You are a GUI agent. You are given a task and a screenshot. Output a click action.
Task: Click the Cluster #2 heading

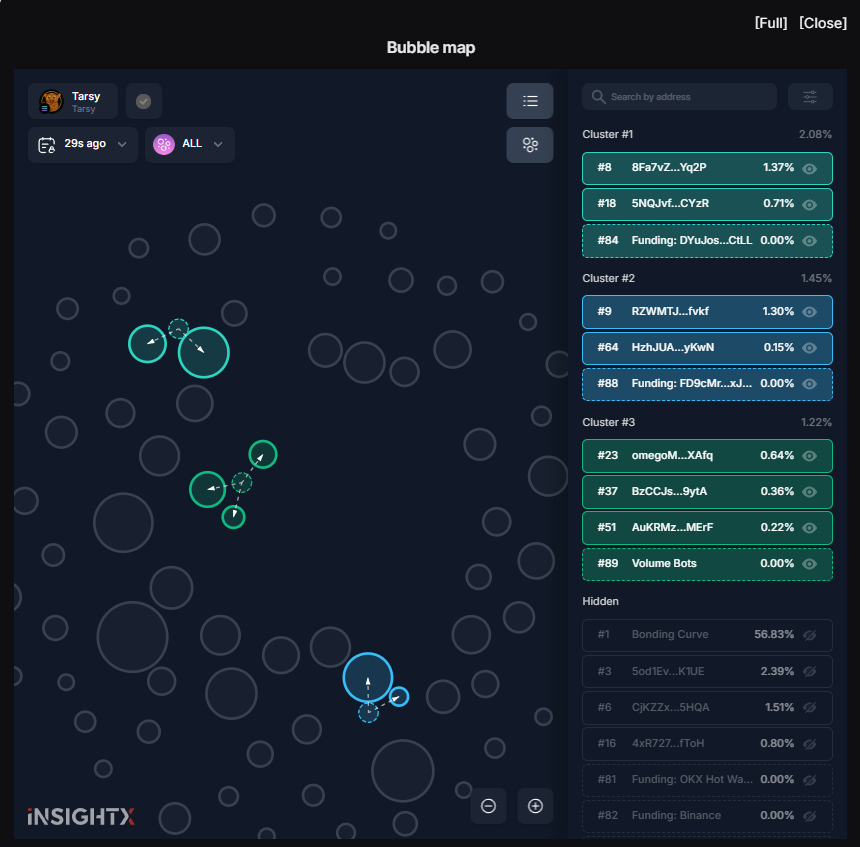[x=608, y=278]
